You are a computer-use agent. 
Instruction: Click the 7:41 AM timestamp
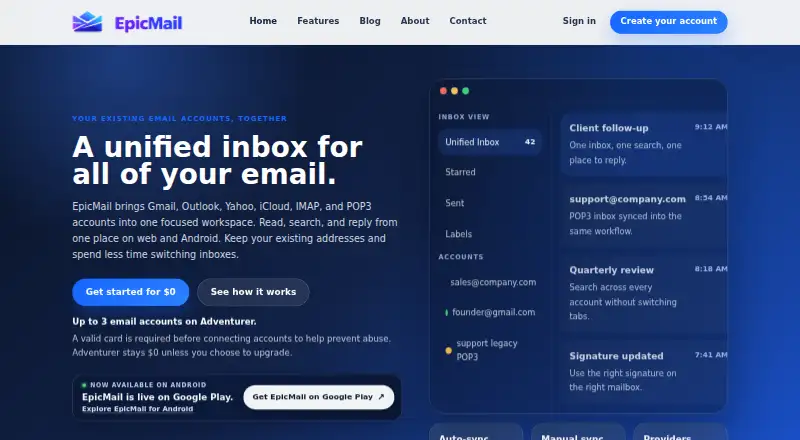[711, 355]
